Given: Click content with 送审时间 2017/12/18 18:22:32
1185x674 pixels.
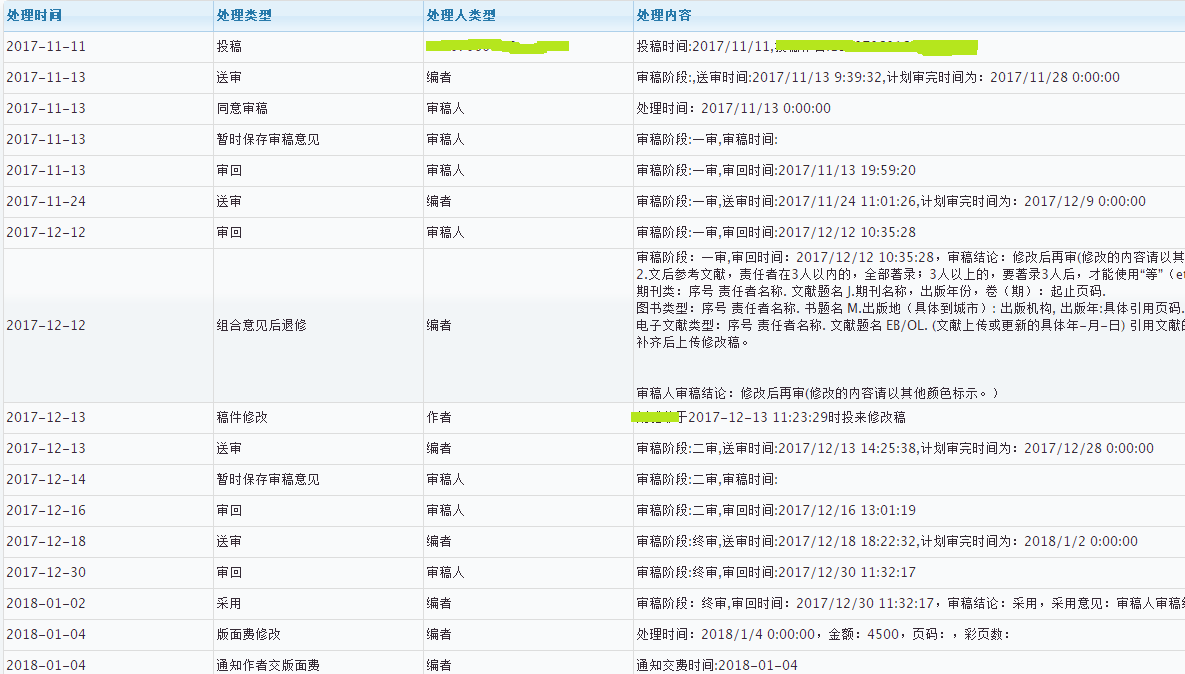Looking at the screenshot, I should click(887, 541).
